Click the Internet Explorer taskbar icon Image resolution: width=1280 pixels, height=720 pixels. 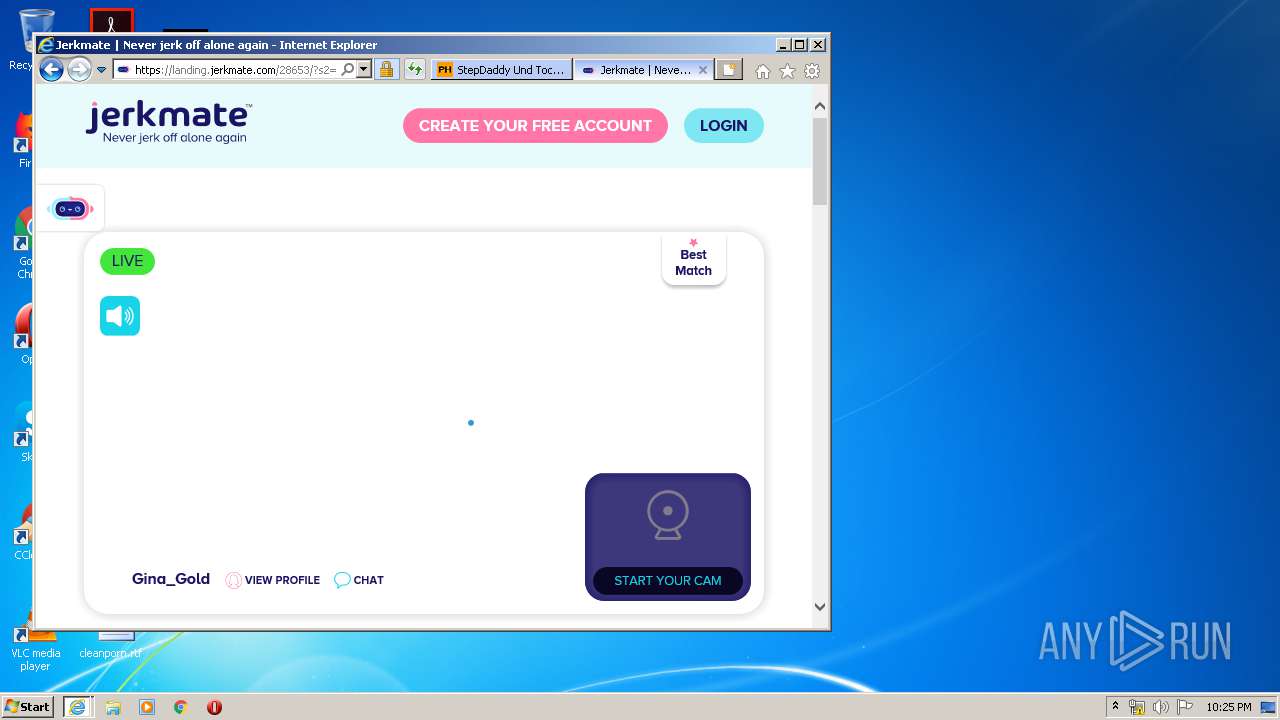78,706
